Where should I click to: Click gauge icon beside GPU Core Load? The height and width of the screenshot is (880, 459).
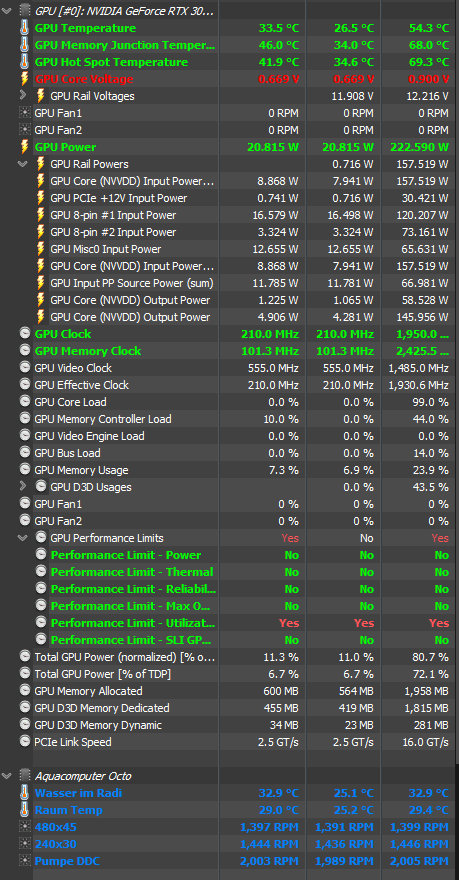click(25, 402)
